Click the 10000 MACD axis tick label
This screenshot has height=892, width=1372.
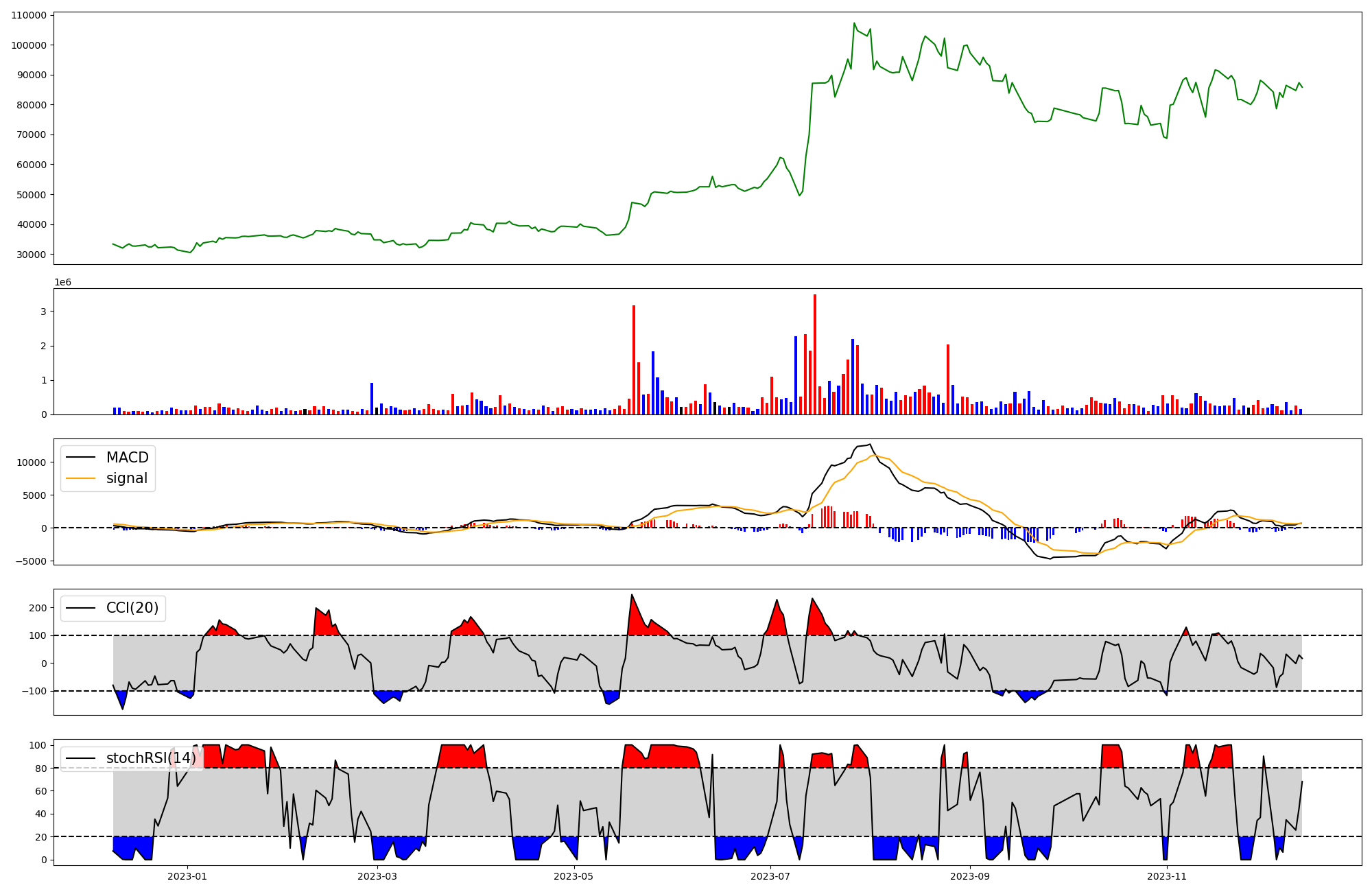[32, 462]
